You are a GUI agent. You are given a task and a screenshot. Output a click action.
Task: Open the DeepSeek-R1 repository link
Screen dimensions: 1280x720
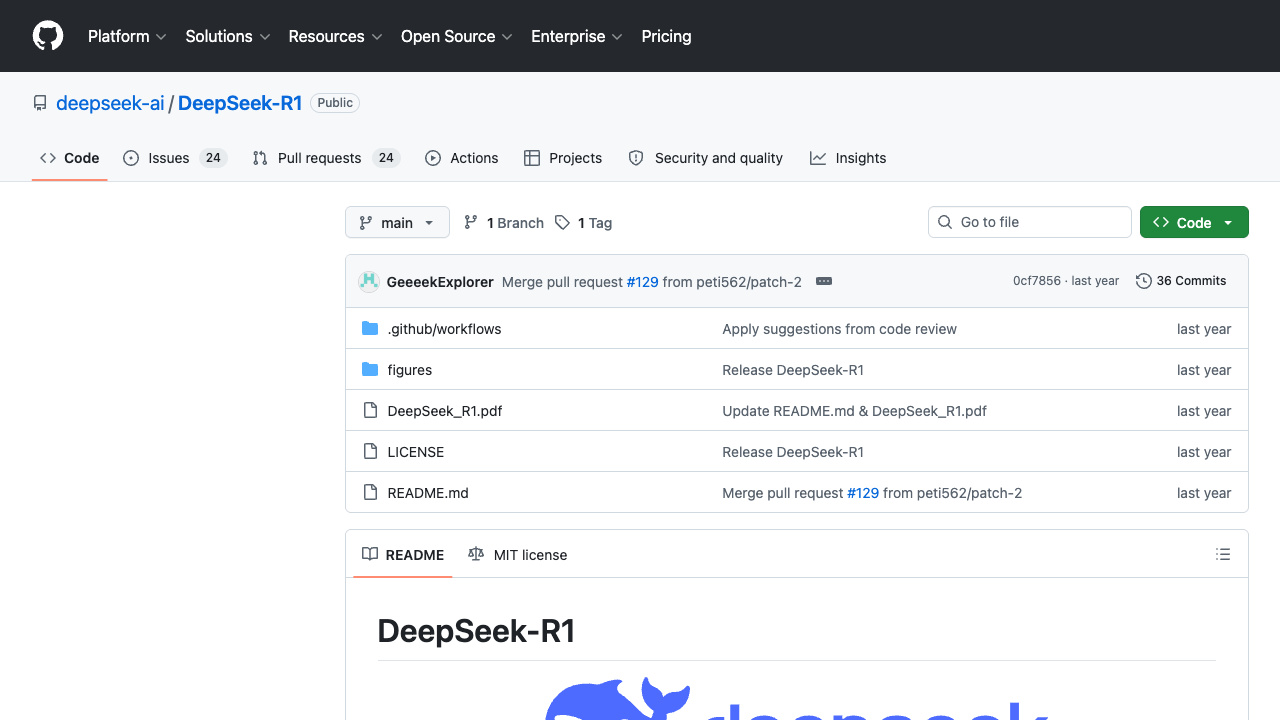[x=240, y=103]
